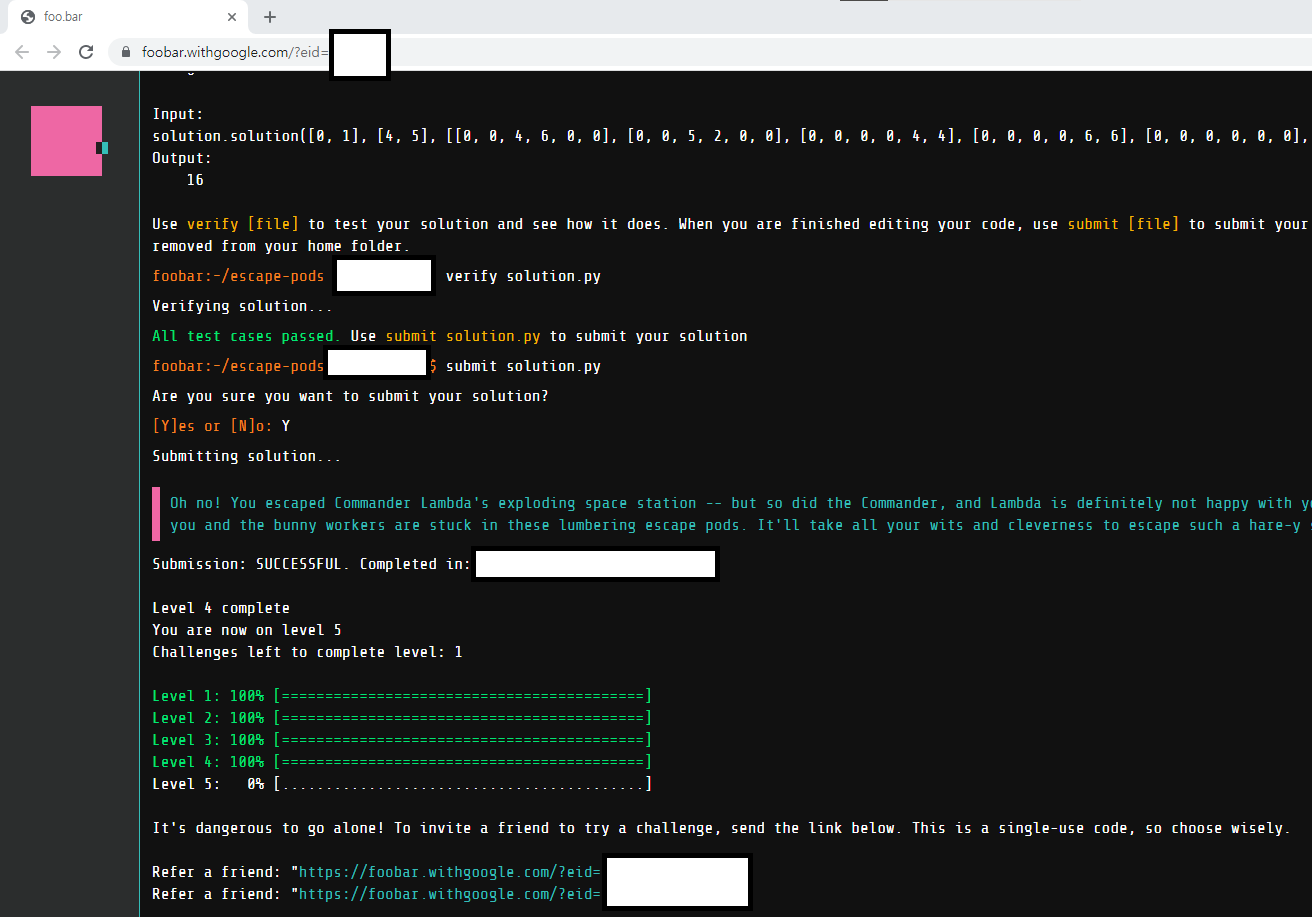1312x917 pixels.
Task: Click the 'Input:' label
Action: tap(178, 114)
